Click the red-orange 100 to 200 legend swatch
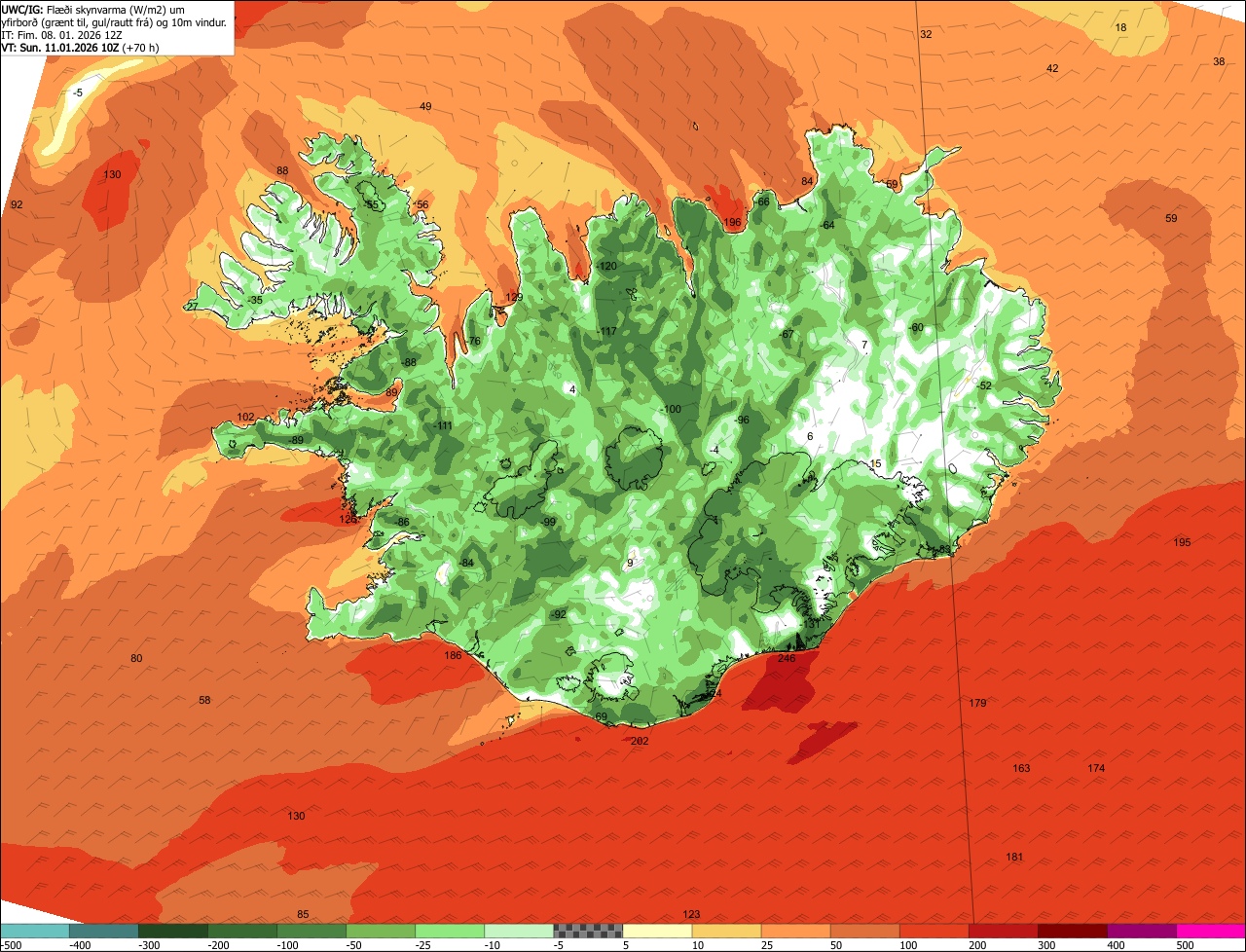The image size is (1246, 952). tap(934, 930)
